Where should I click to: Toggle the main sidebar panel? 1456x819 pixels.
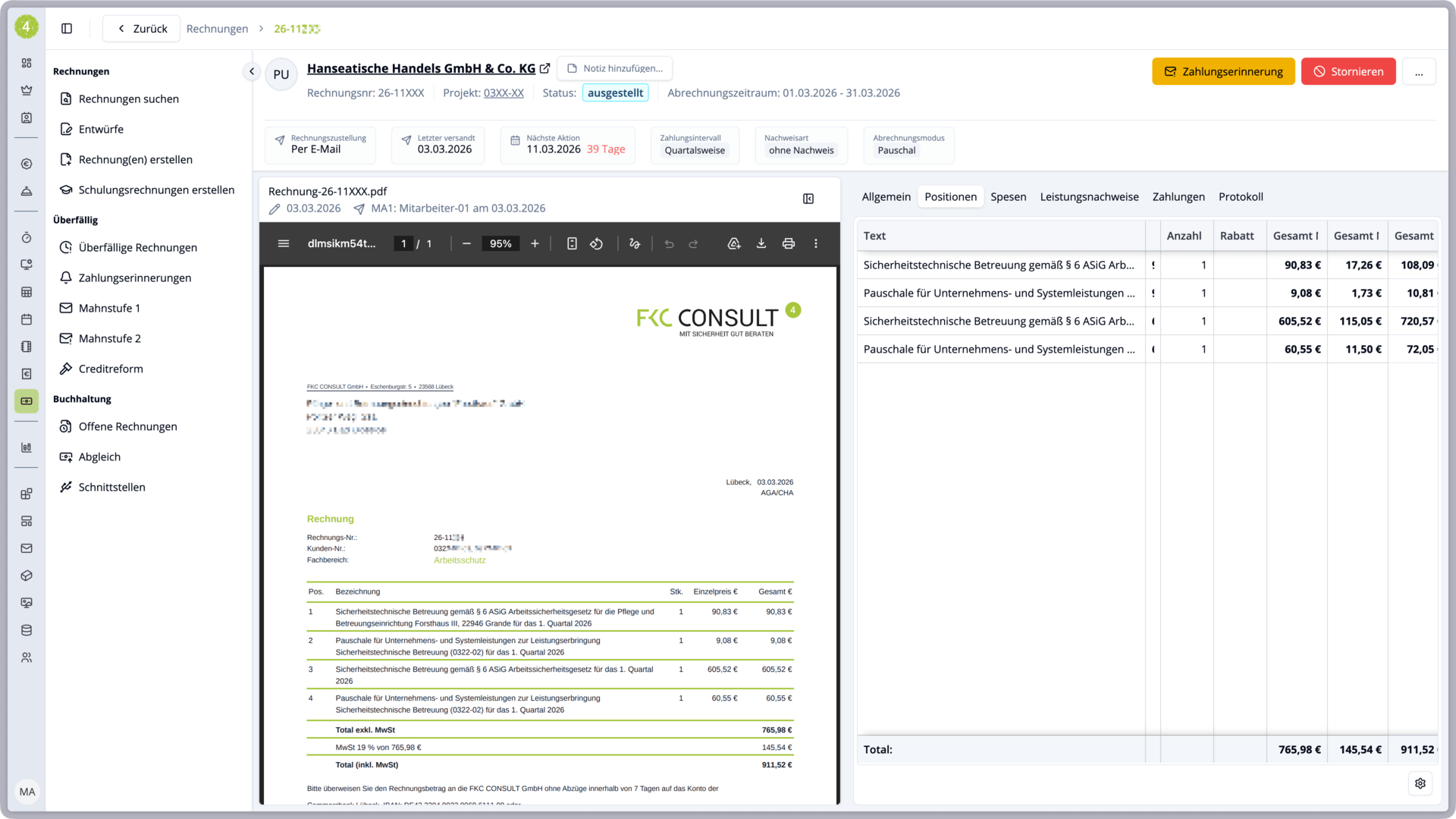(67, 29)
